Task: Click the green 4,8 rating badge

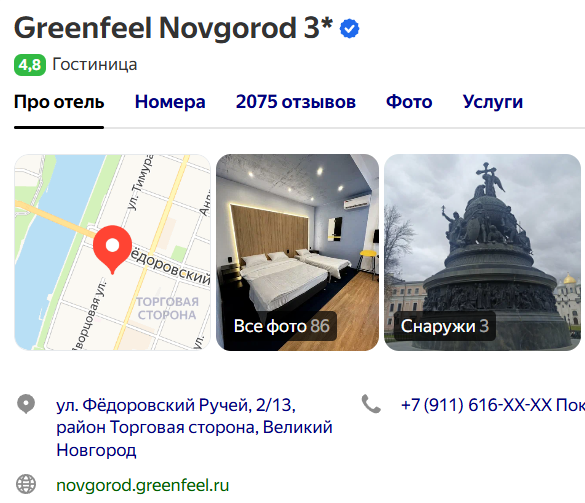Action: click(30, 65)
